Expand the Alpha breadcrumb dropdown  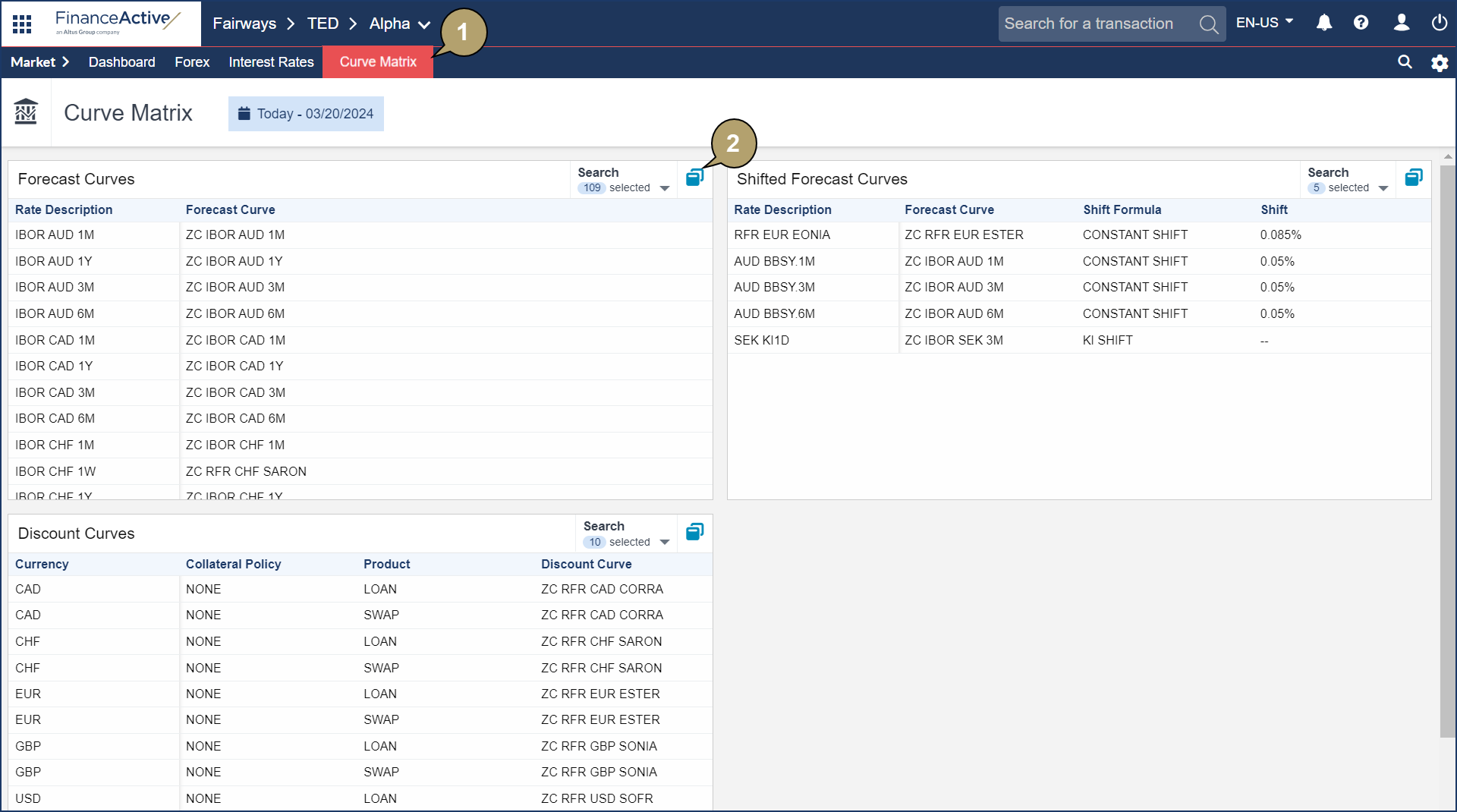[x=424, y=25]
